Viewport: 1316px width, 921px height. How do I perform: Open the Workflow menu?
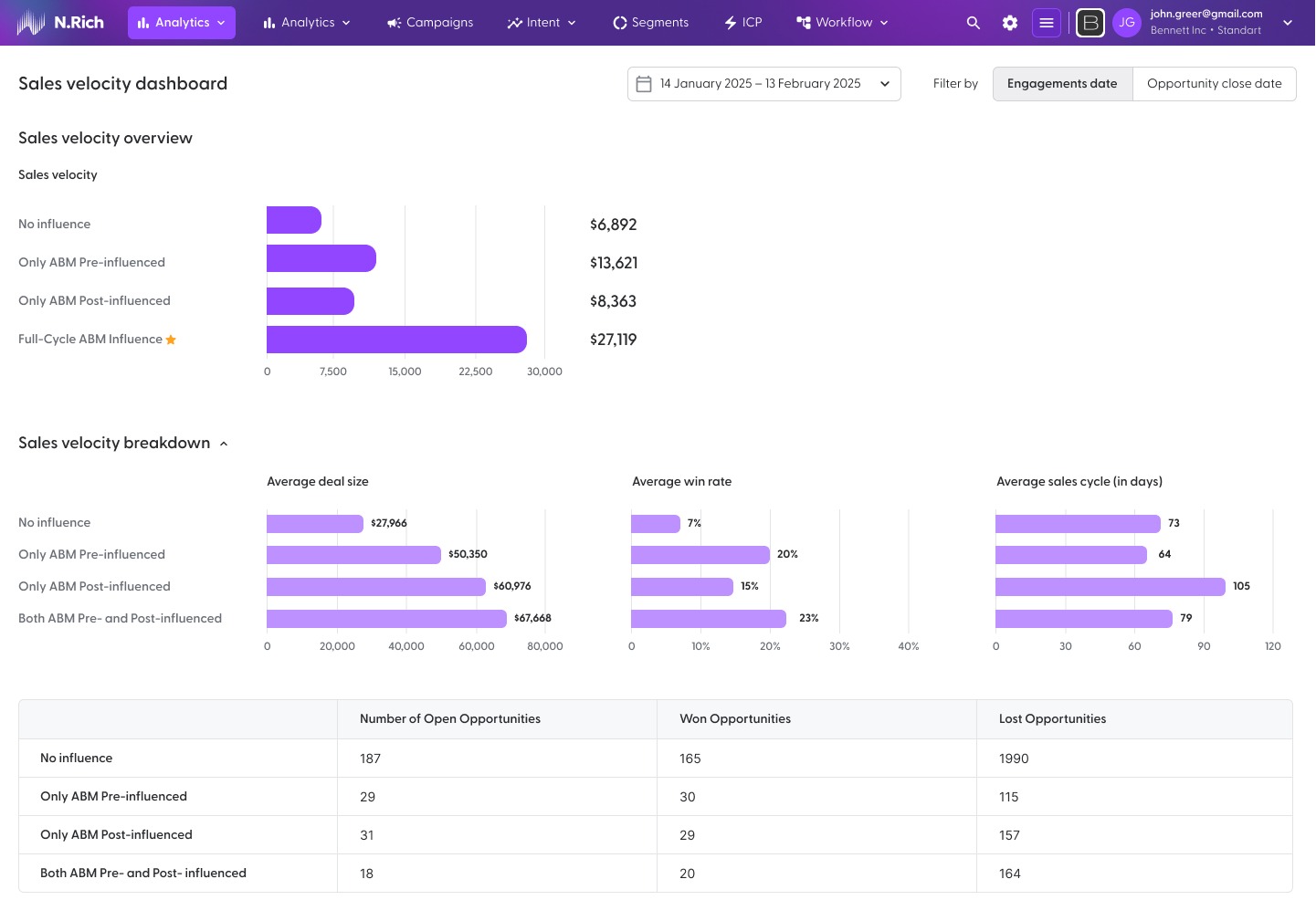(x=842, y=23)
